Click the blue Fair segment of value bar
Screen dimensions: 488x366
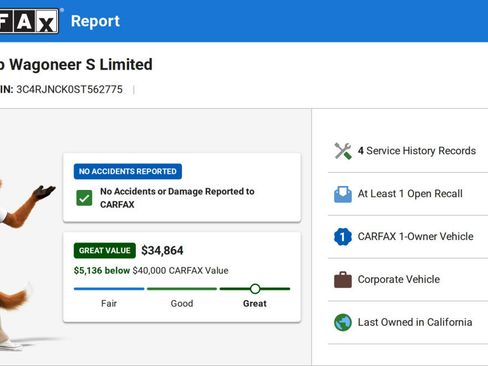click(x=109, y=289)
